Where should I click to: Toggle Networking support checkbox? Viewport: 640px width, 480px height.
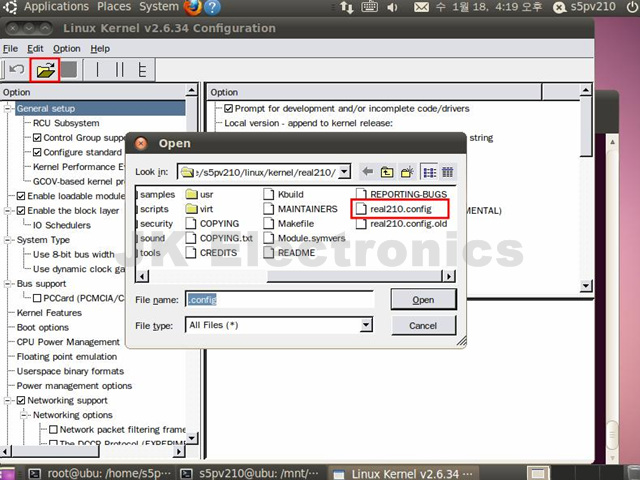click(x=21, y=400)
